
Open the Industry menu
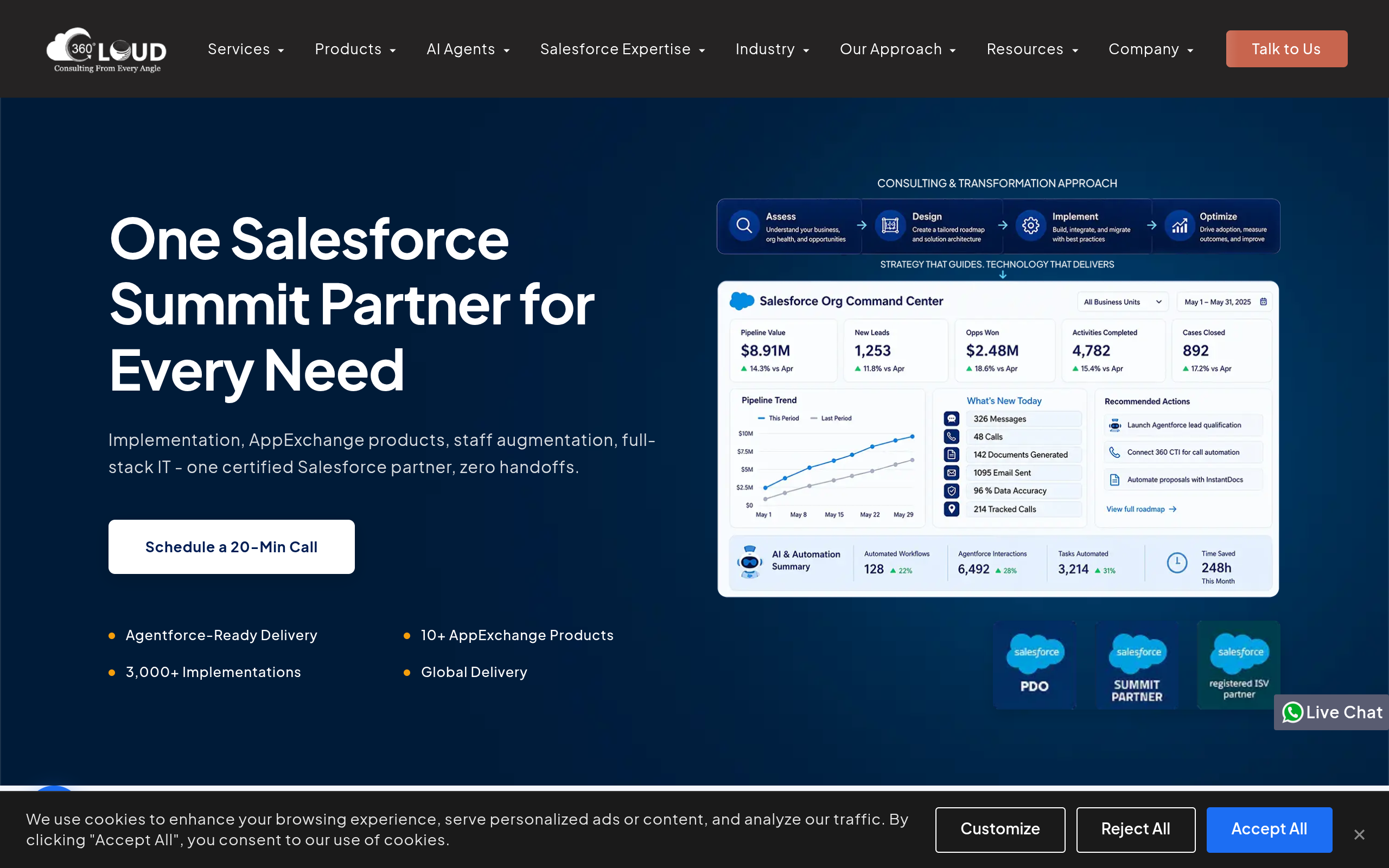765,49
